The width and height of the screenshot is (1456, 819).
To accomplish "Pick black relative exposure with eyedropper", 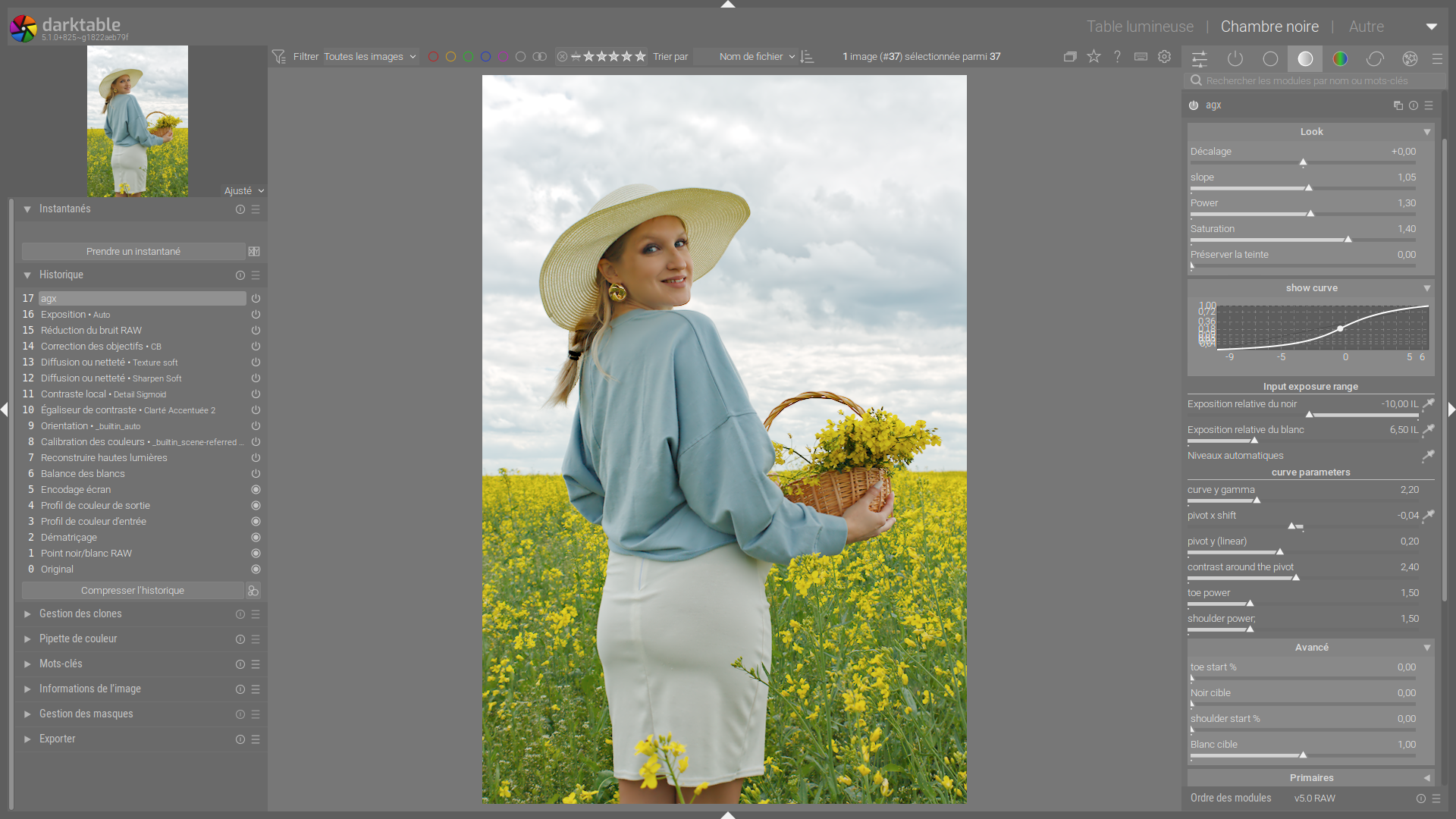I will pyautogui.click(x=1428, y=404).
